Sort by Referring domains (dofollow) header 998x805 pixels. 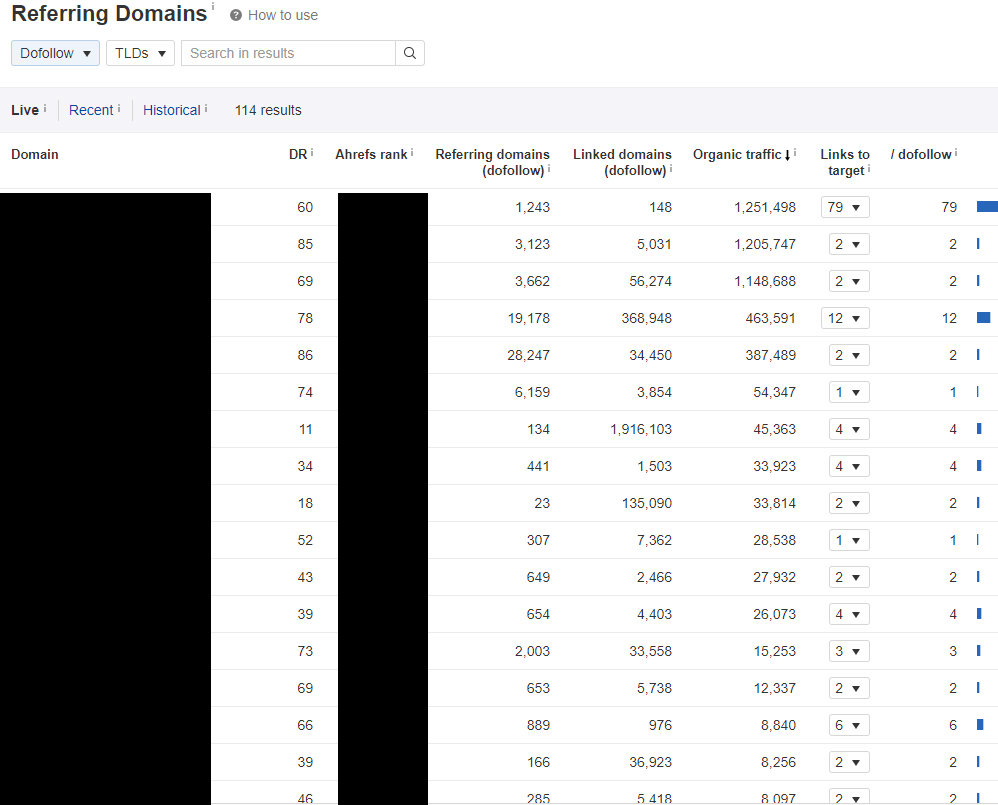(x=492, y=162)
